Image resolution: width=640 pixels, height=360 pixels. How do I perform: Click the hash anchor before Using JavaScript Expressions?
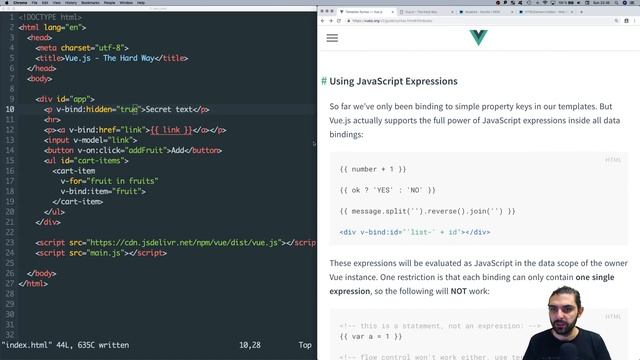click(x=324, y=81)
